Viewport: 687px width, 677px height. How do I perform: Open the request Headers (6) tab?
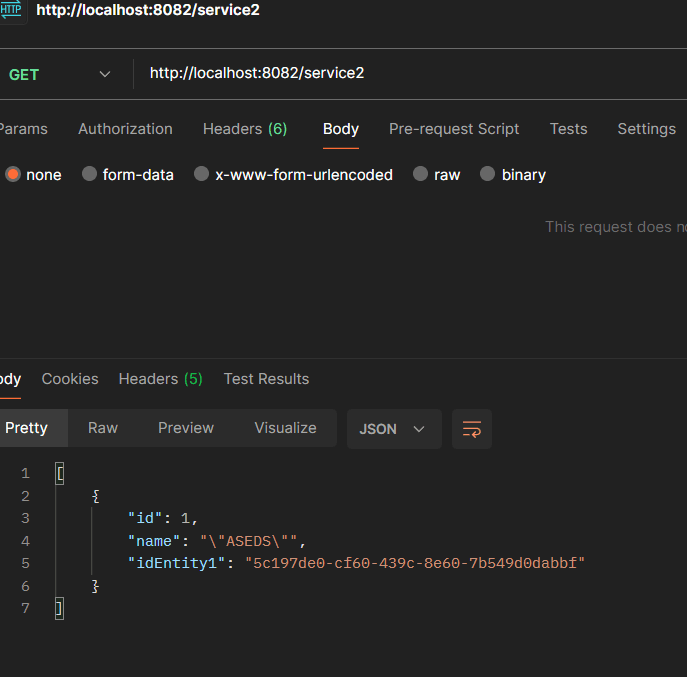click(x=245, y=129)
